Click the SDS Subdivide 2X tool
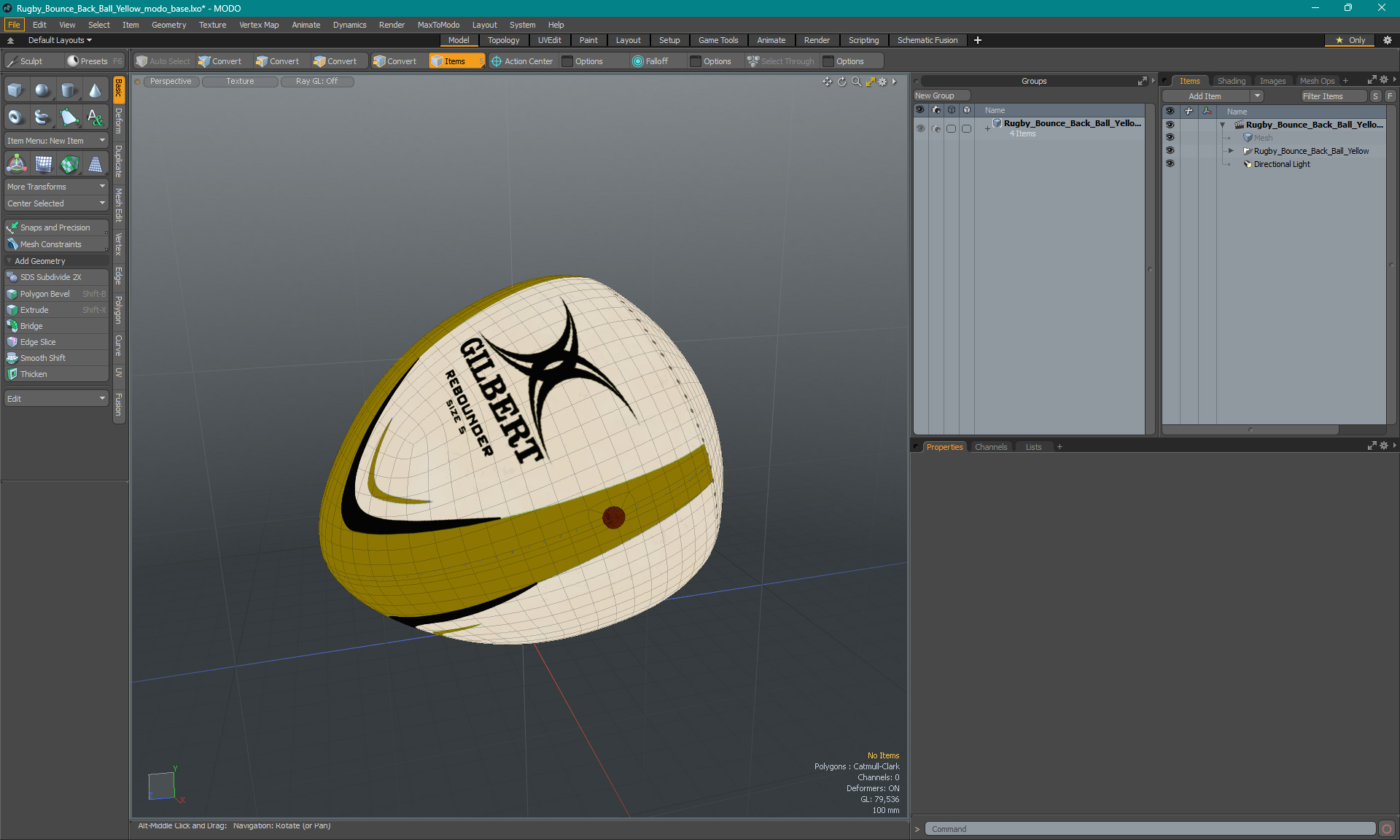The height and width of the screenshot is (840, 1400). click(x=56, y=277)
